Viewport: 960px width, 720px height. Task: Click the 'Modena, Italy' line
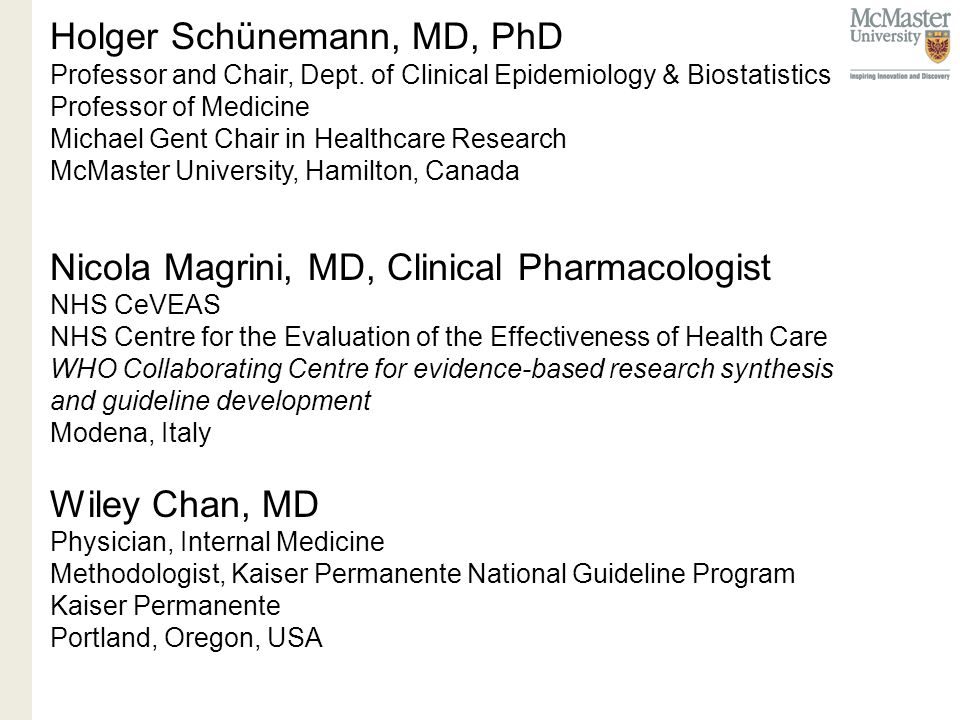click(130, 433)
